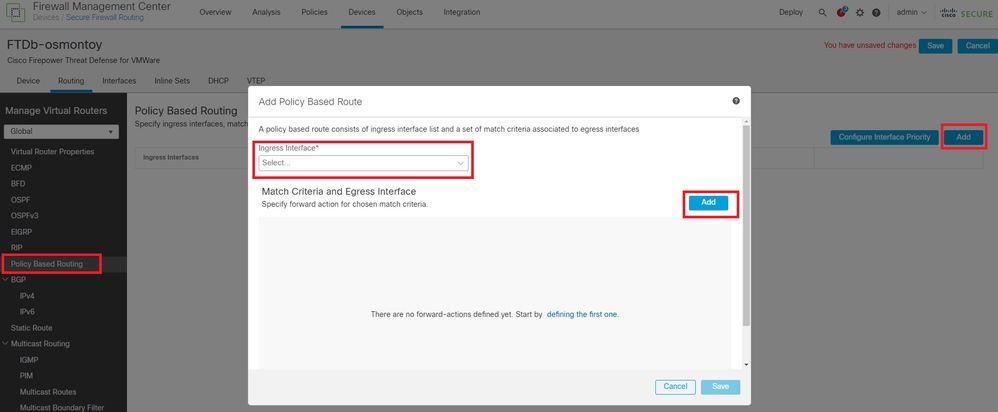This screenshot has height=412, width=998.
Task: Open the Global virtual router dropdown
Action: pos(62,131)
